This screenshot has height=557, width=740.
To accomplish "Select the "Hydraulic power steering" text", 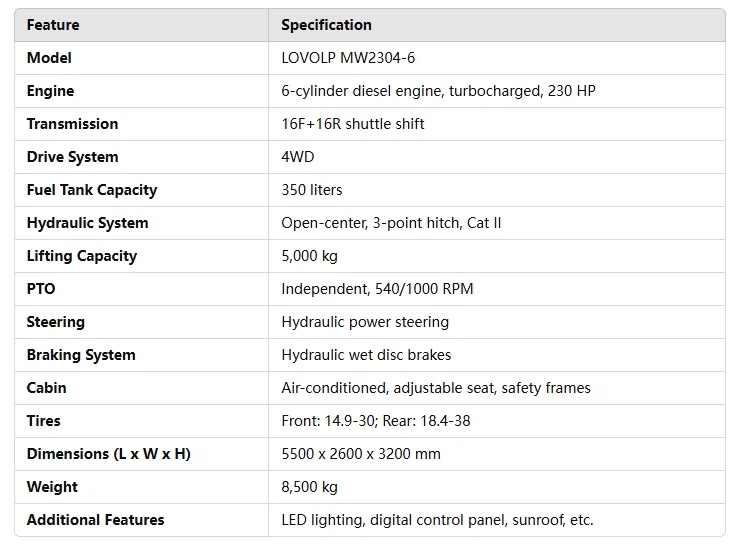I will click(365, 322).
